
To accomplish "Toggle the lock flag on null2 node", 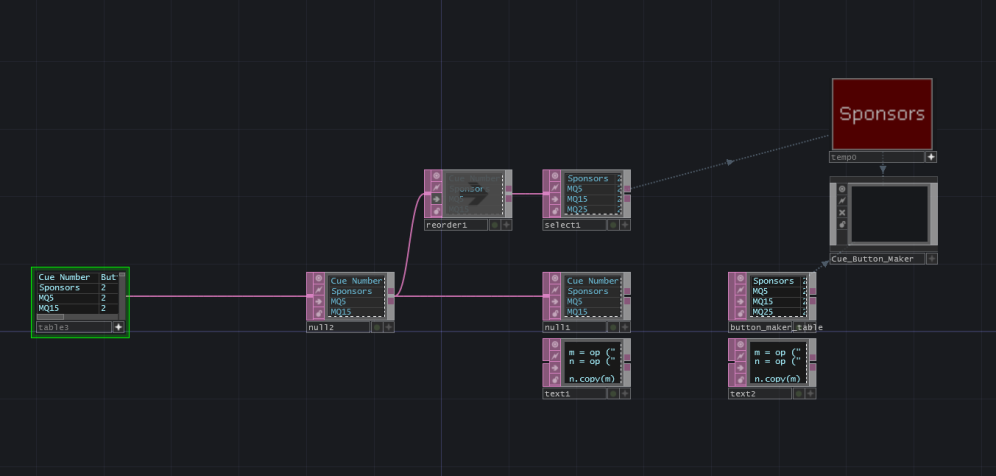I will coord(317,313).
